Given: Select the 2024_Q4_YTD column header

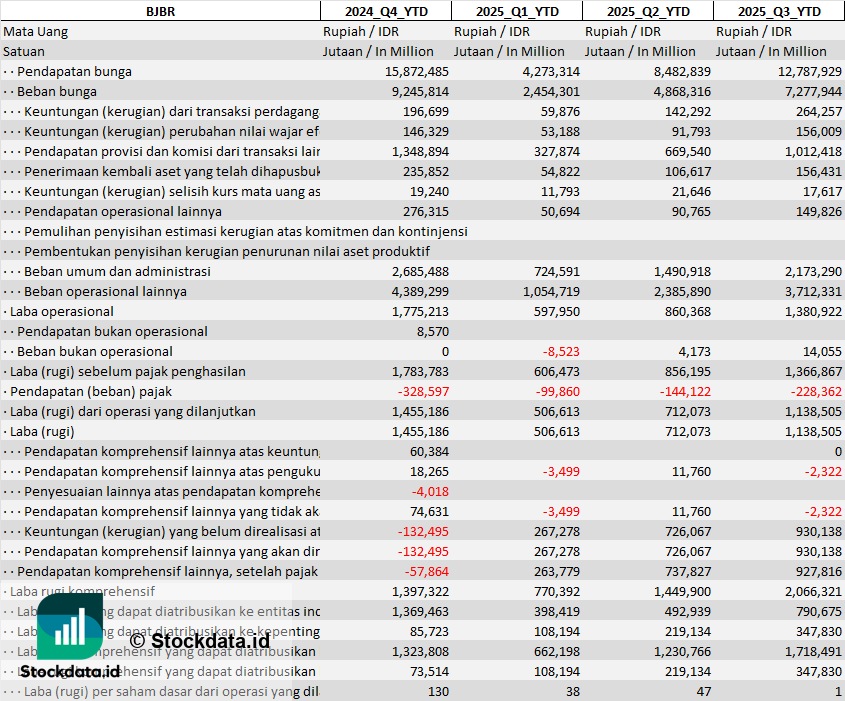Looking at the screenshot, I should click(x=386, y=11).
